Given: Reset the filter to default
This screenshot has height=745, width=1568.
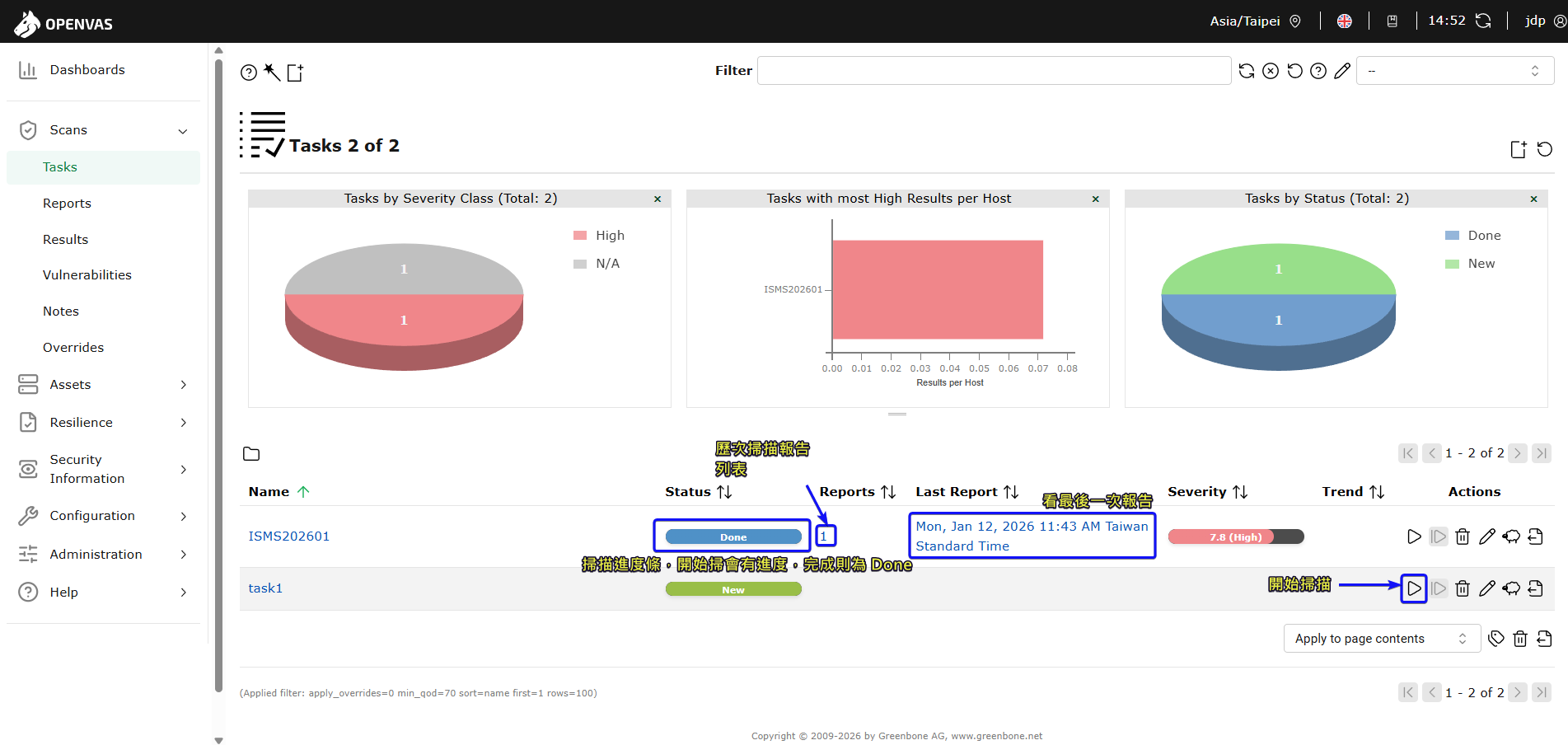Looking at the screenshot, I should pos(1294,71).
